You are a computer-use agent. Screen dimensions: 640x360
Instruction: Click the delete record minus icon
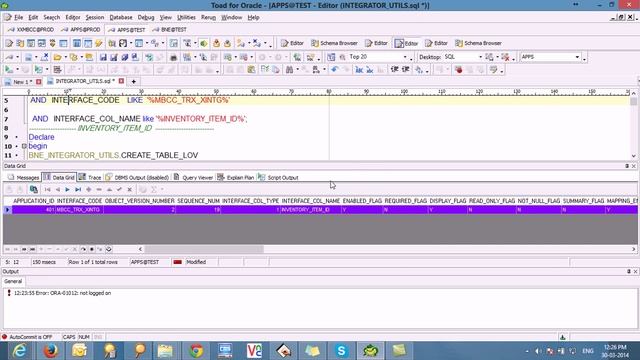[99, 189]
